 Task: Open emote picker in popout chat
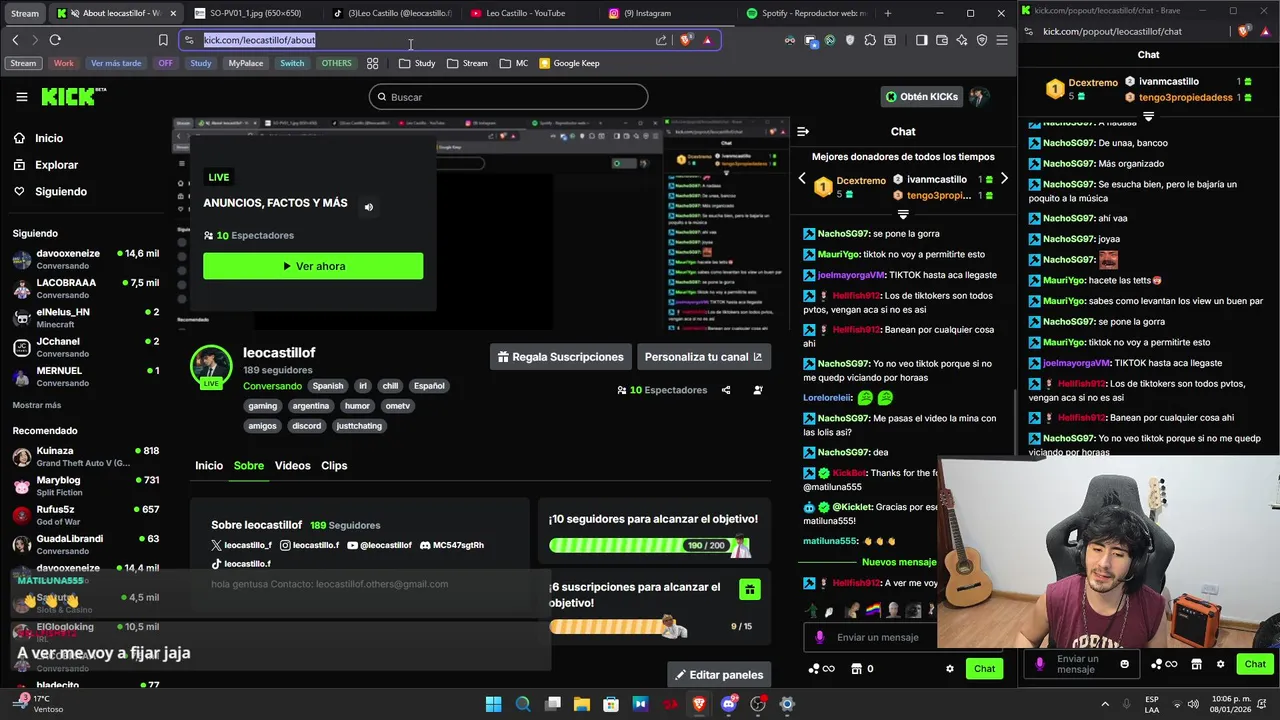(1125, 664)
